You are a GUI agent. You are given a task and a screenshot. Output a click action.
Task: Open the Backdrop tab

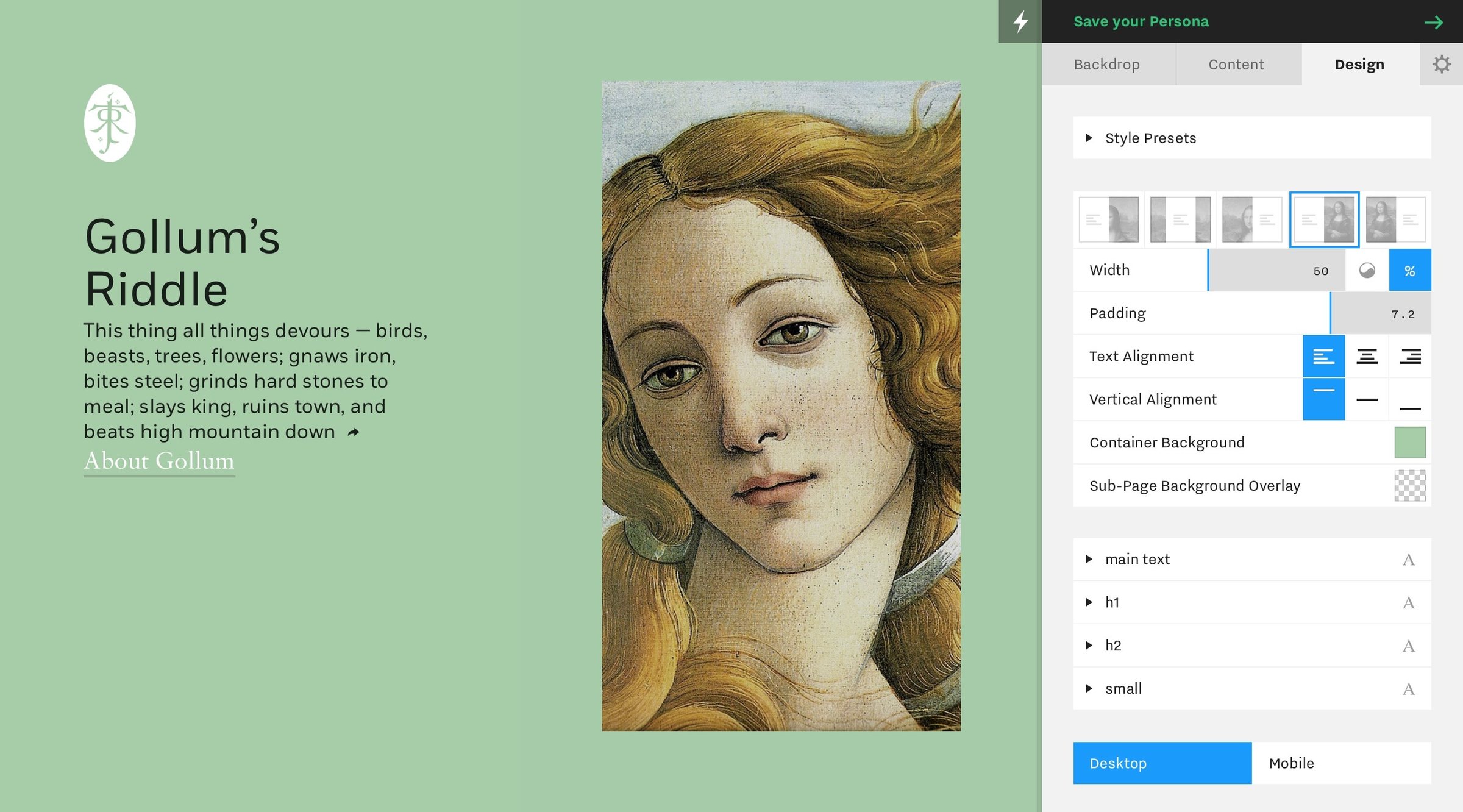1108,64
